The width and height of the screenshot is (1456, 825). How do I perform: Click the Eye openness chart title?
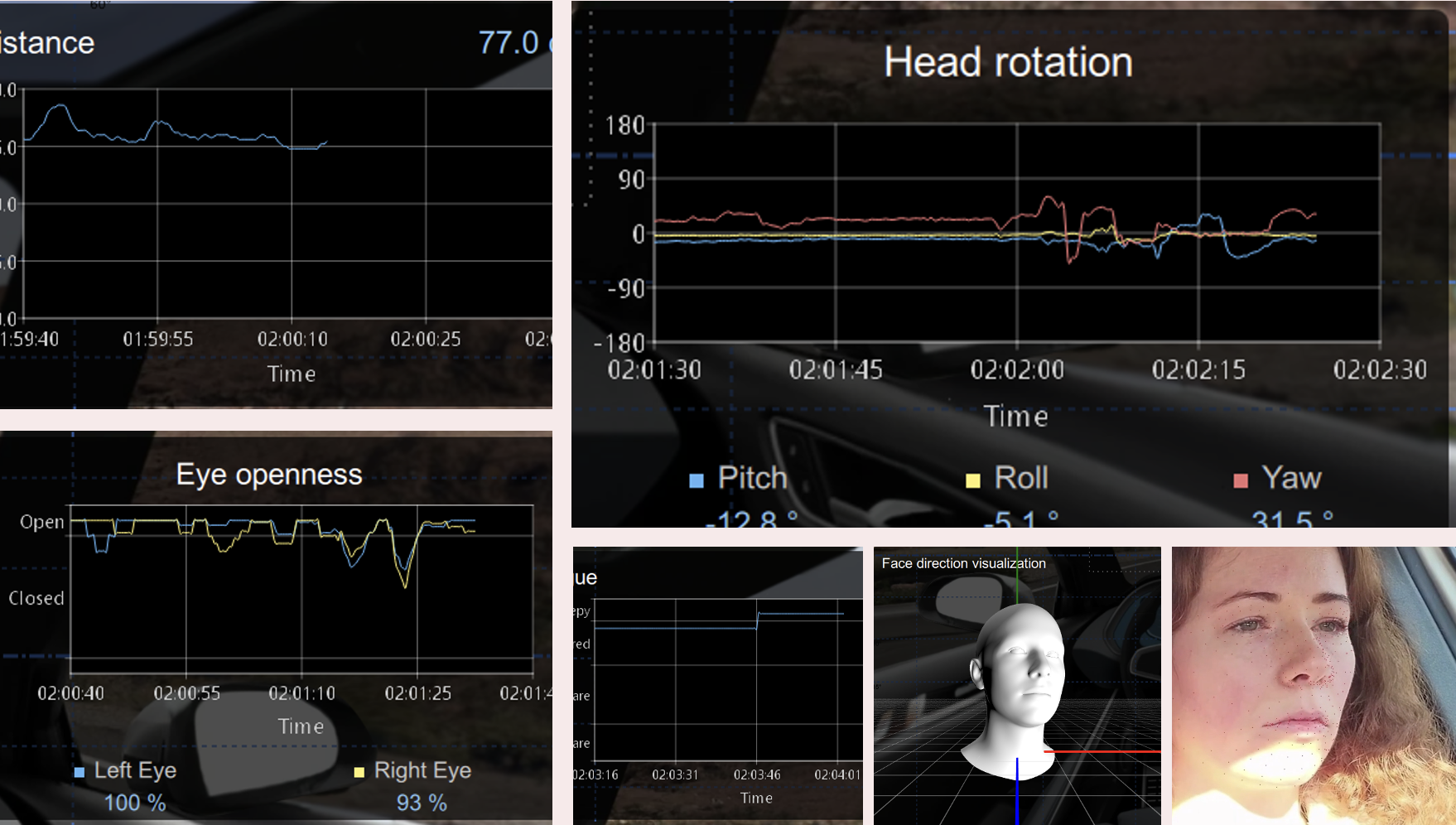(269, 475)
